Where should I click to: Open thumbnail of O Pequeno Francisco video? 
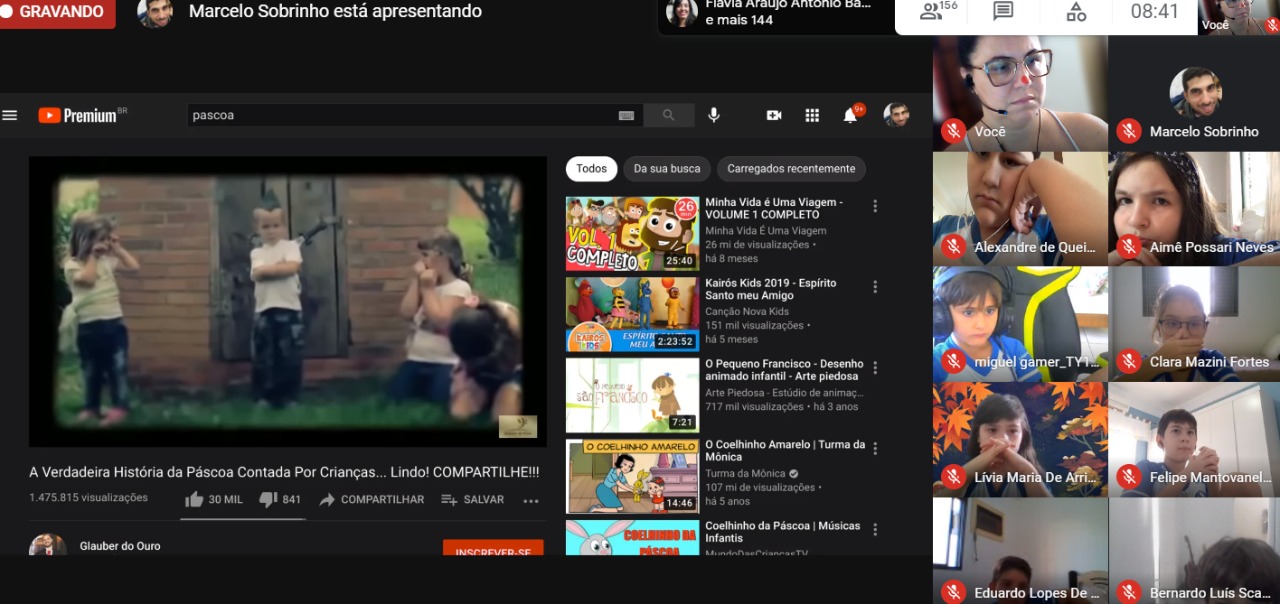point(632,396)
